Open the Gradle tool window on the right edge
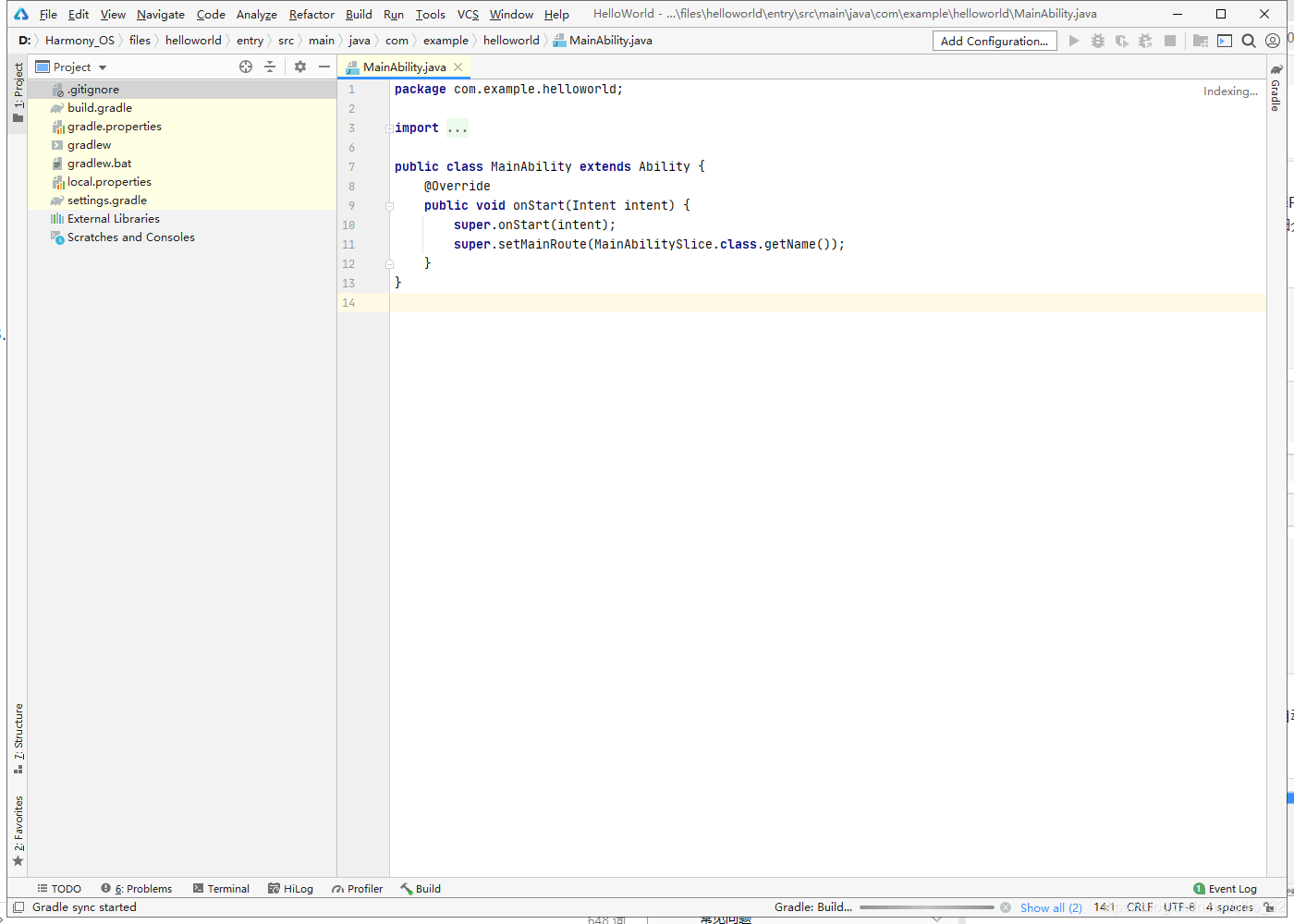 coord(1276,89)
